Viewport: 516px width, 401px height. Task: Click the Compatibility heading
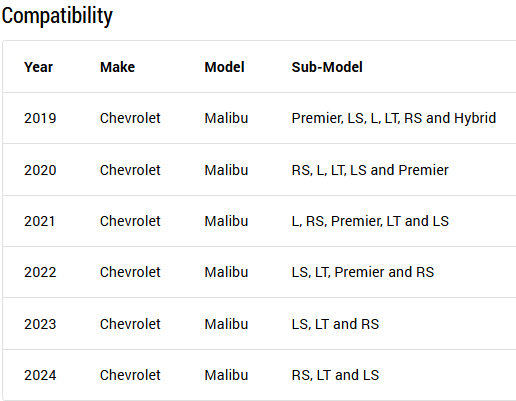[x=57, y=16]
